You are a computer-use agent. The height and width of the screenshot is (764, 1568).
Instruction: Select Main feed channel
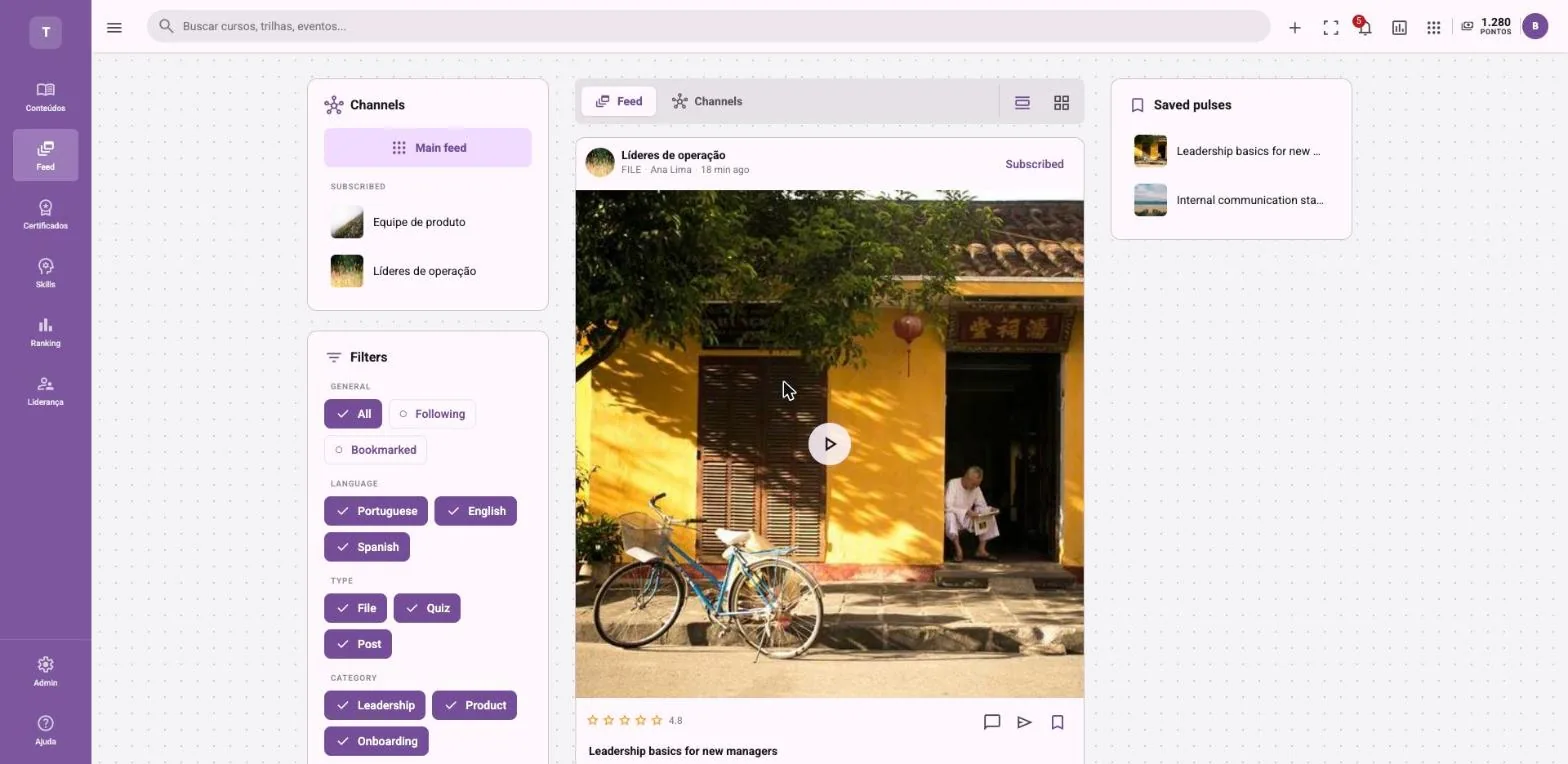tap(428, 148)
